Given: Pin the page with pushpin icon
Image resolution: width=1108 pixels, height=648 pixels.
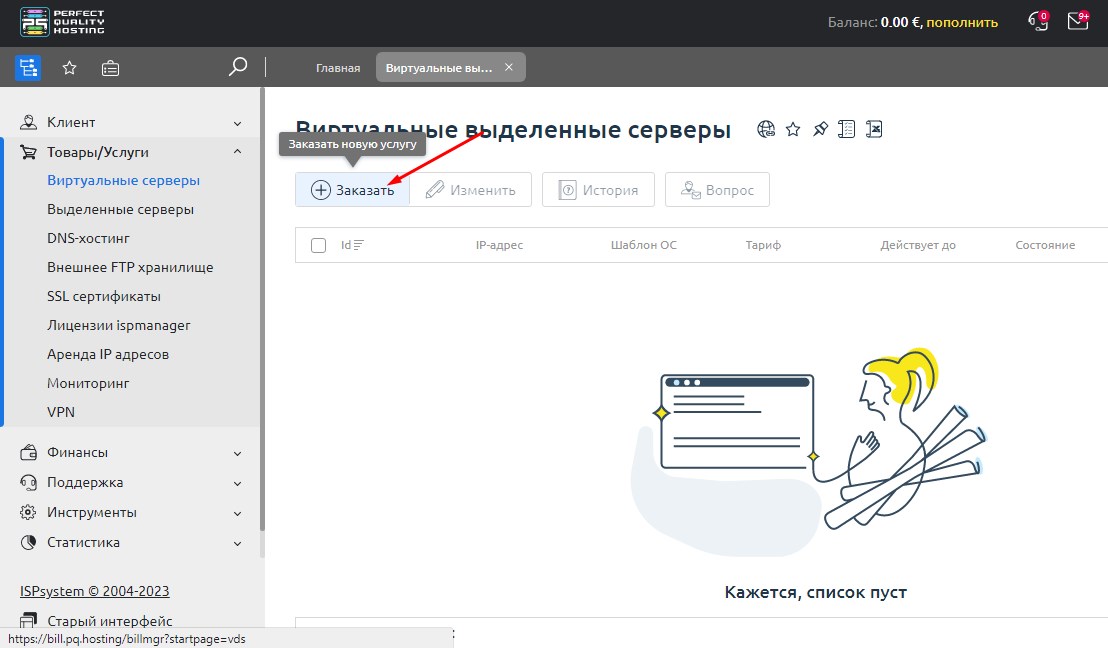Looking at the screenshot, I should pyautogui.click(x=820, y=129).
